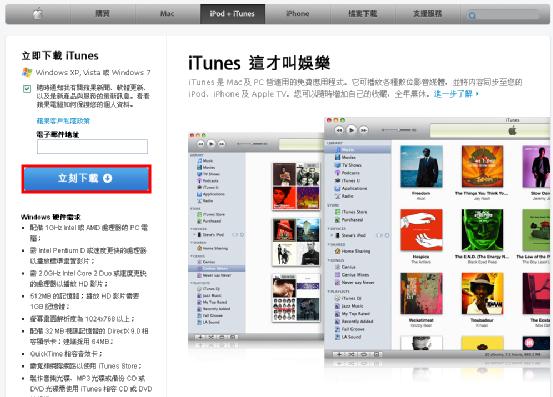Select Genius in front iTunes sidebar
Viewport: 553px width, 397px height.
point(345,267)
